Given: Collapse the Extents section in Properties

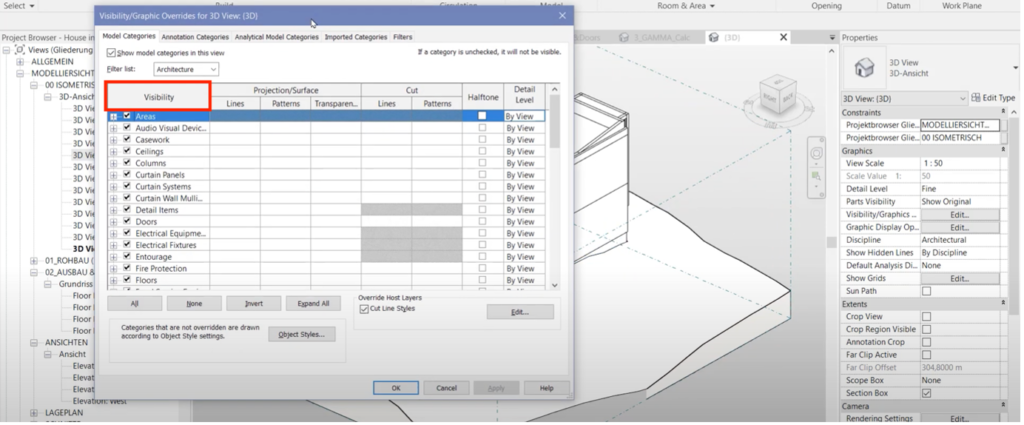Looking at the screenshot, I should (1003, 304).
